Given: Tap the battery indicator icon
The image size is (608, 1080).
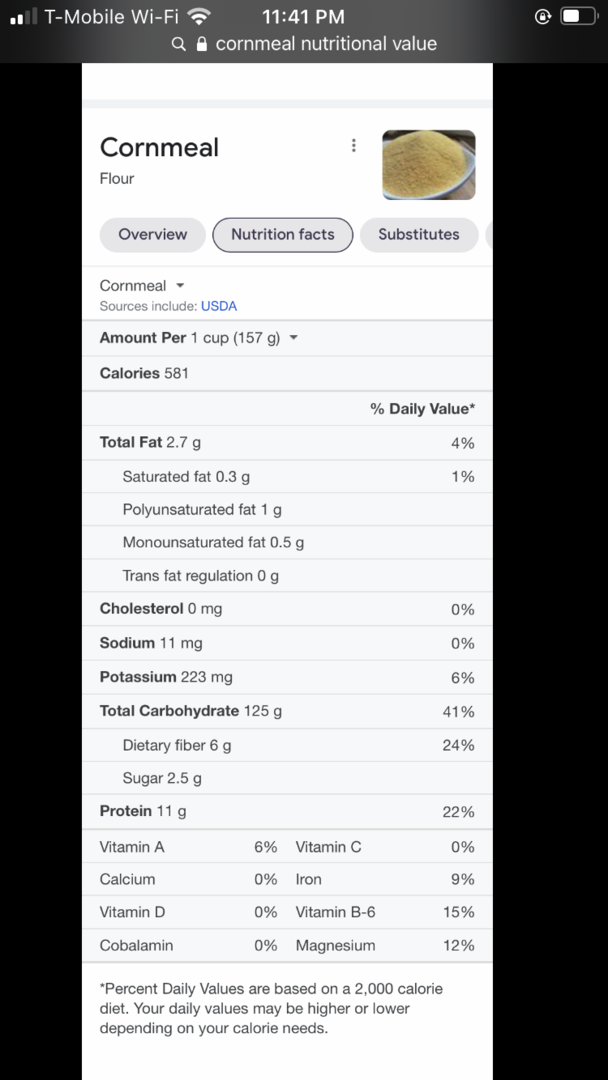Looking at the screenshot, I should (x=579, y=16).
